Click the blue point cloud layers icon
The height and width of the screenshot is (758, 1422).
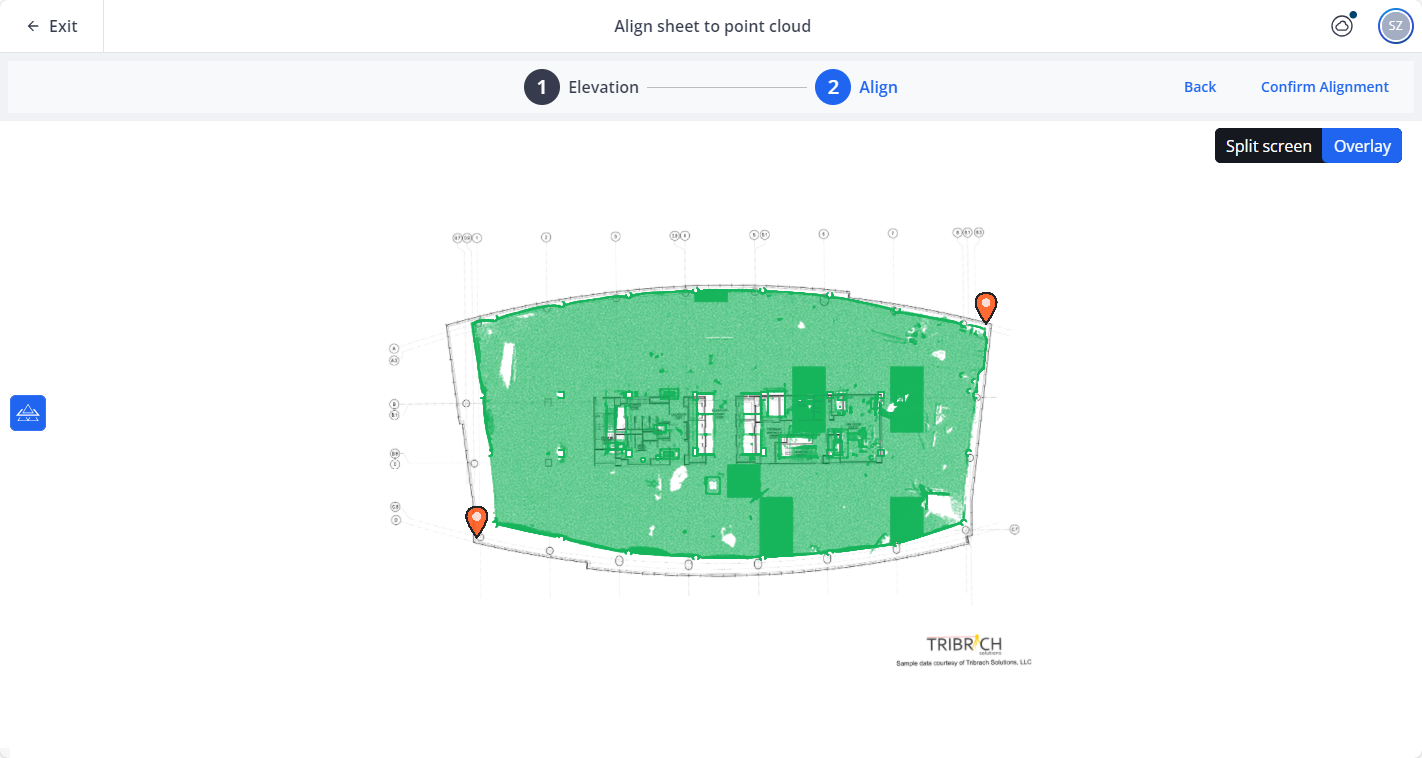coord(28,413)
